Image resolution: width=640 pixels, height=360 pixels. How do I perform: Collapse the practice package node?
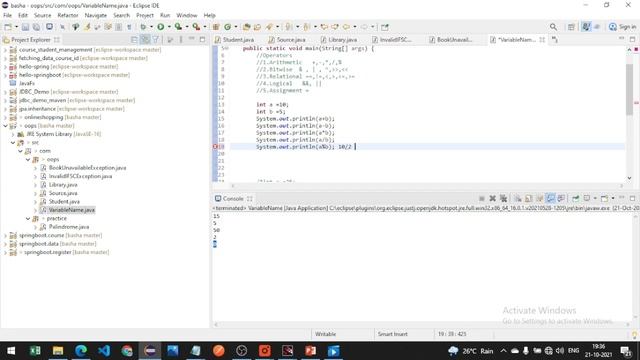tap(28, 219)
